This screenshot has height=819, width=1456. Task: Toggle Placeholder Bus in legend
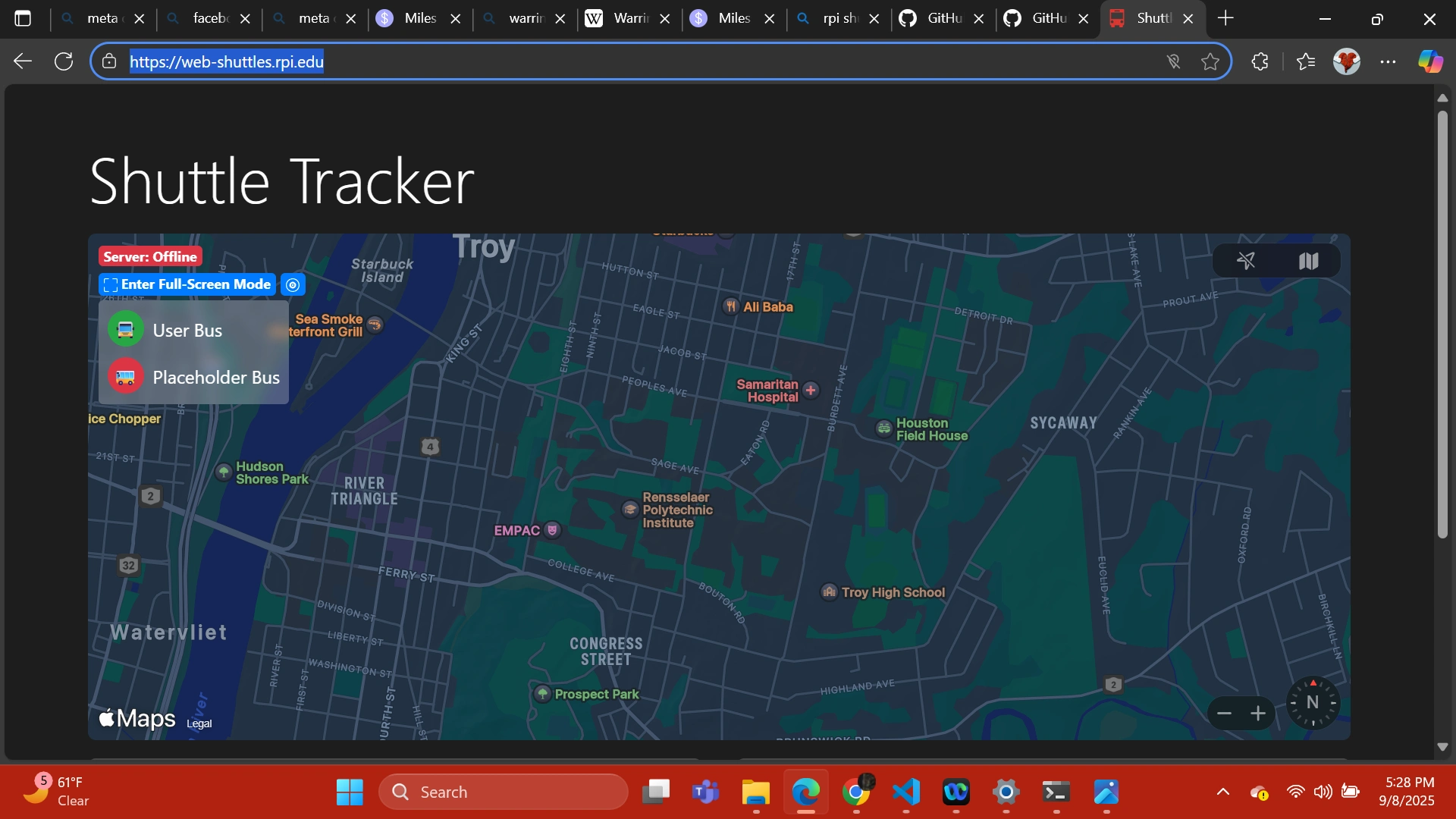tap(215, 377)
